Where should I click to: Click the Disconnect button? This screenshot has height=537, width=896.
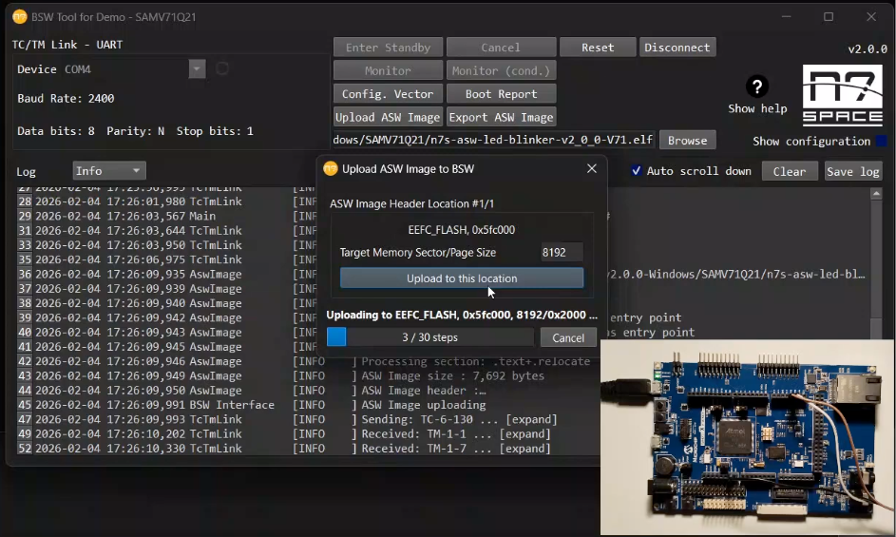pos(677,47)
